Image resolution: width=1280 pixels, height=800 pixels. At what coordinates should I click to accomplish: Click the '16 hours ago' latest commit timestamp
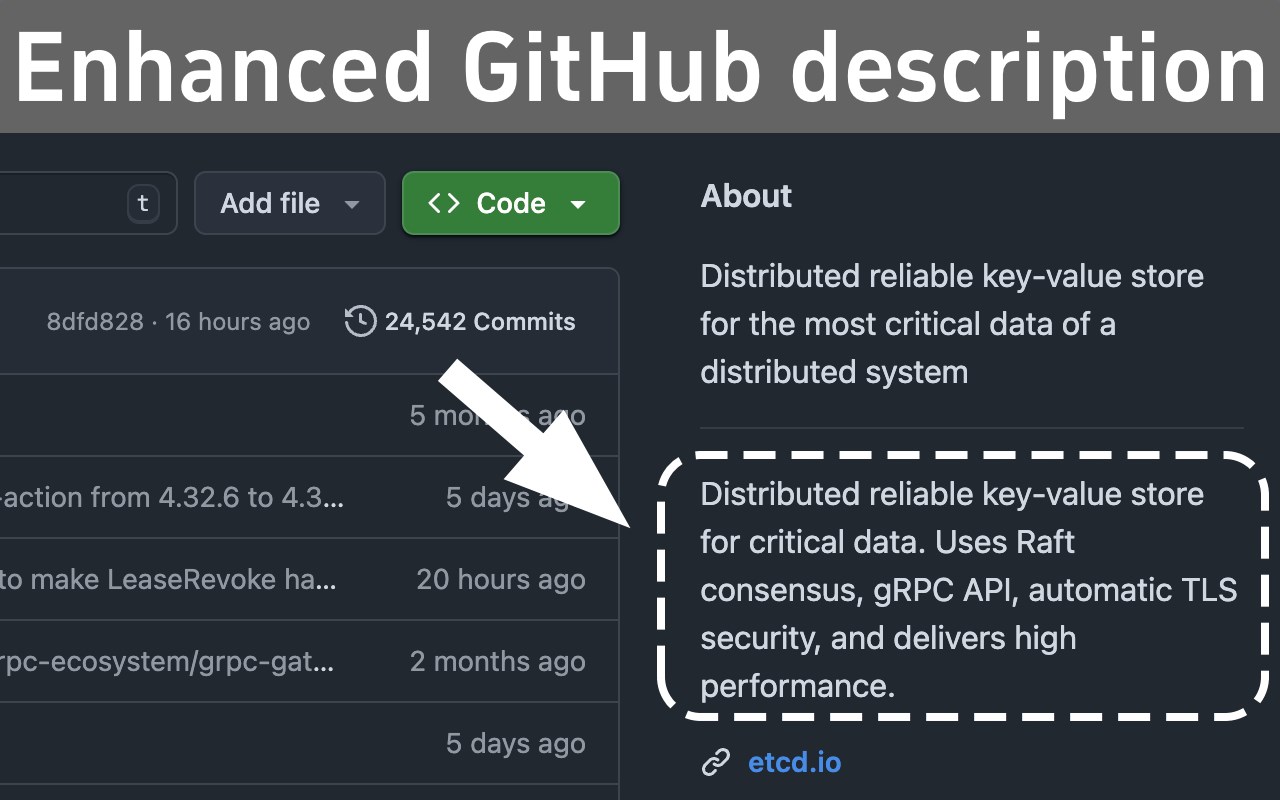238,322
